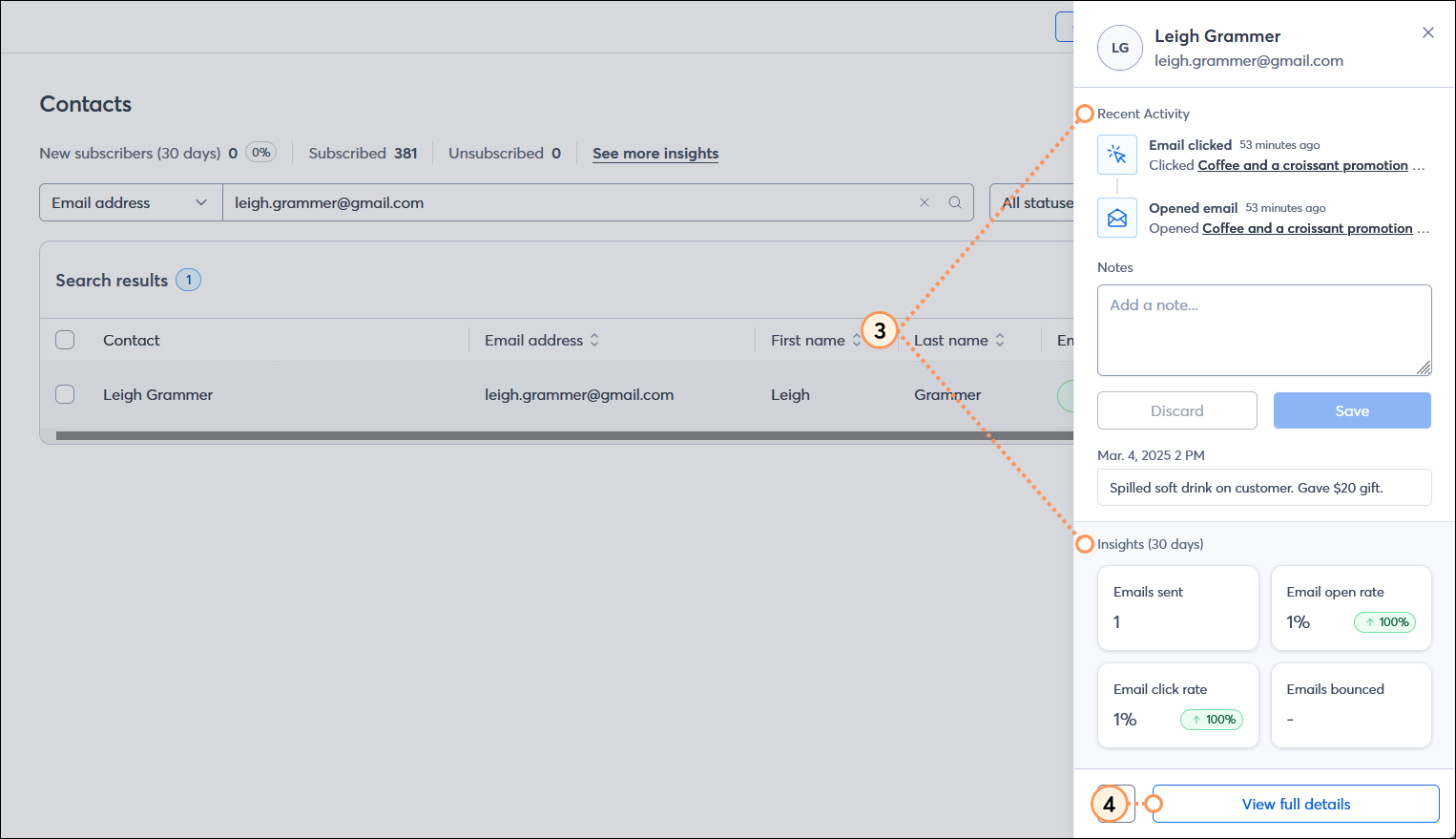Viewport: 1456px width, 839px height.
Task: Click inside the Add a note field
Action: (1263, 329)
